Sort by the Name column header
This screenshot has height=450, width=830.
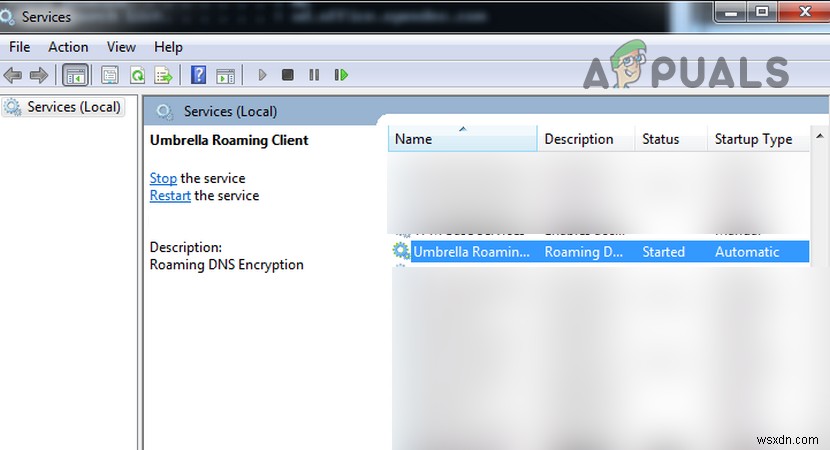pos(463,139)
